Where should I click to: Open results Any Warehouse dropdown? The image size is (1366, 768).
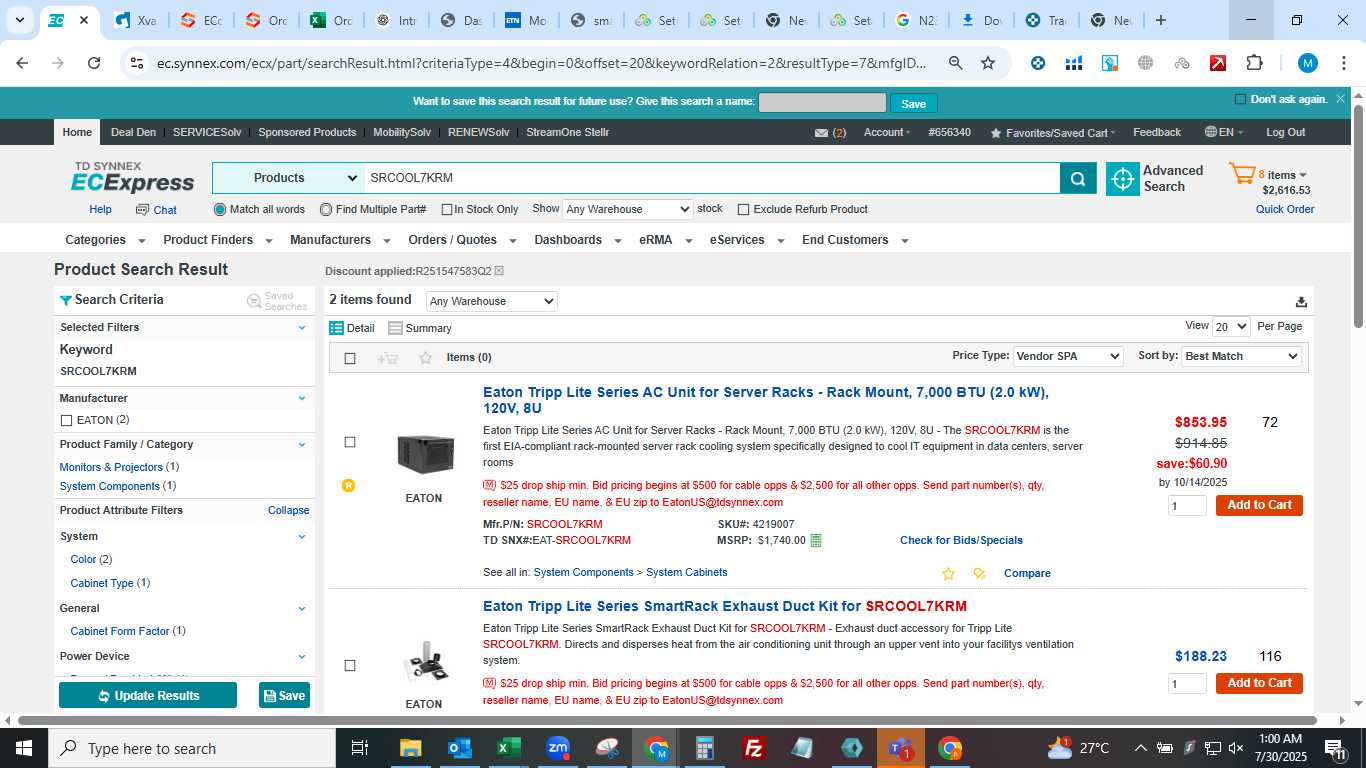point(491,301)
